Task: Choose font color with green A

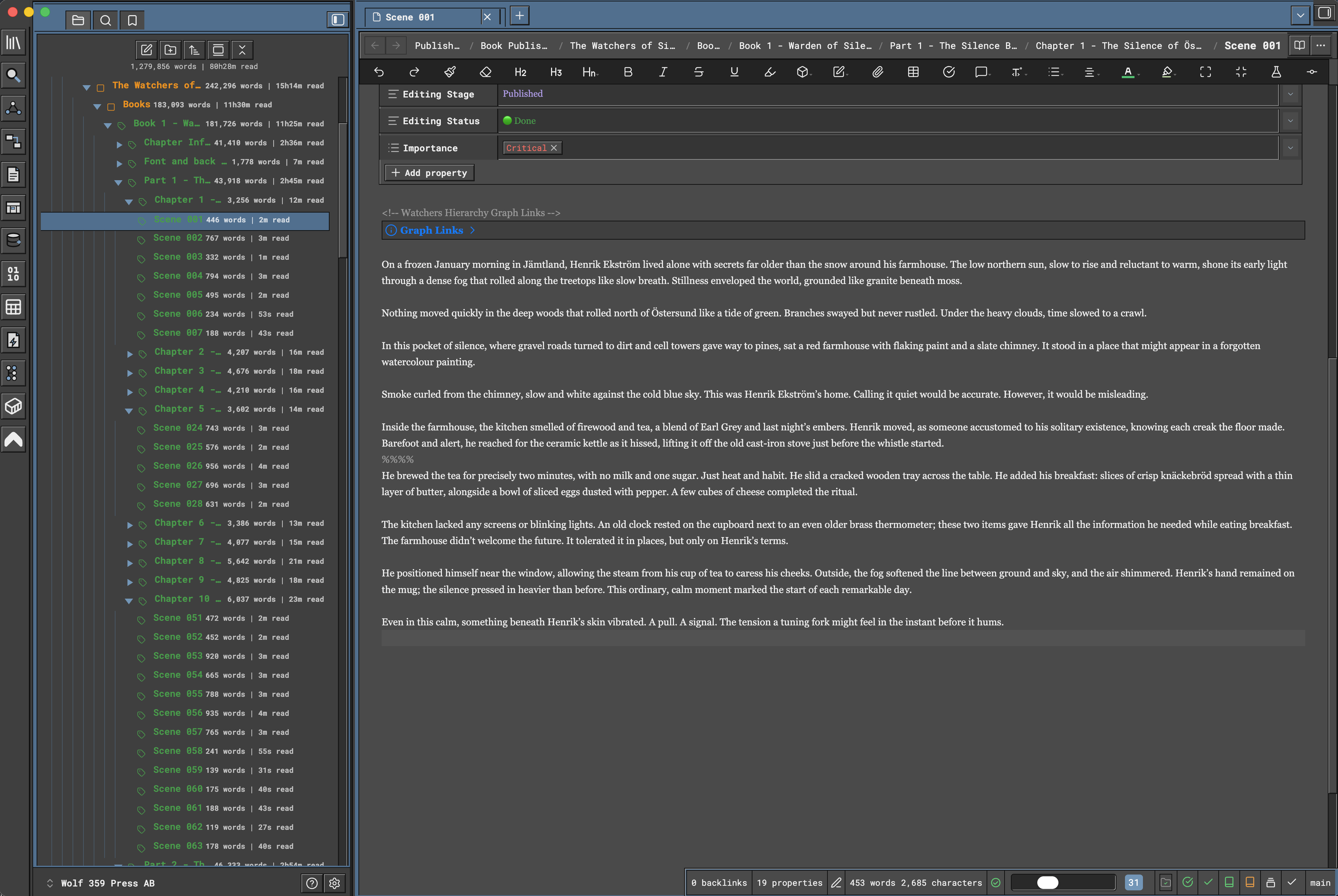Action: [1128, 72]
